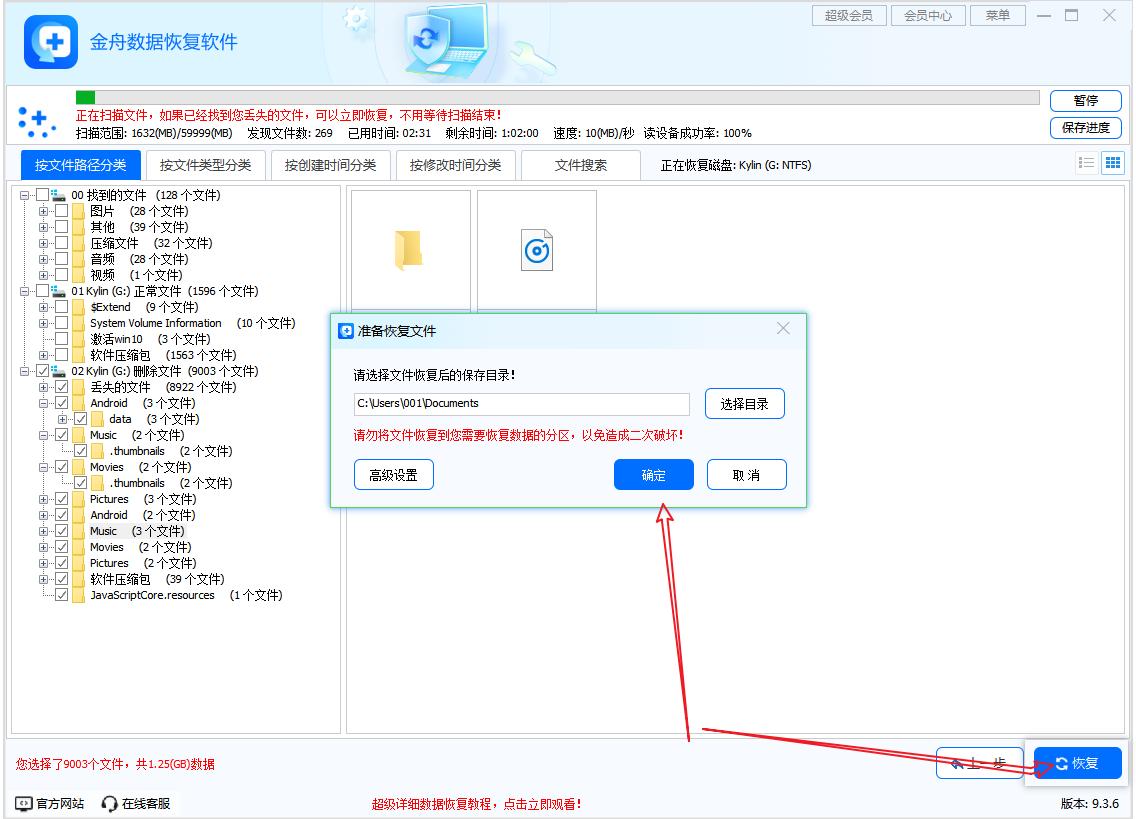This screenshot has height=819, width=1136.
Task: Click the online customer service headset icon
Action: click(110, 803)
